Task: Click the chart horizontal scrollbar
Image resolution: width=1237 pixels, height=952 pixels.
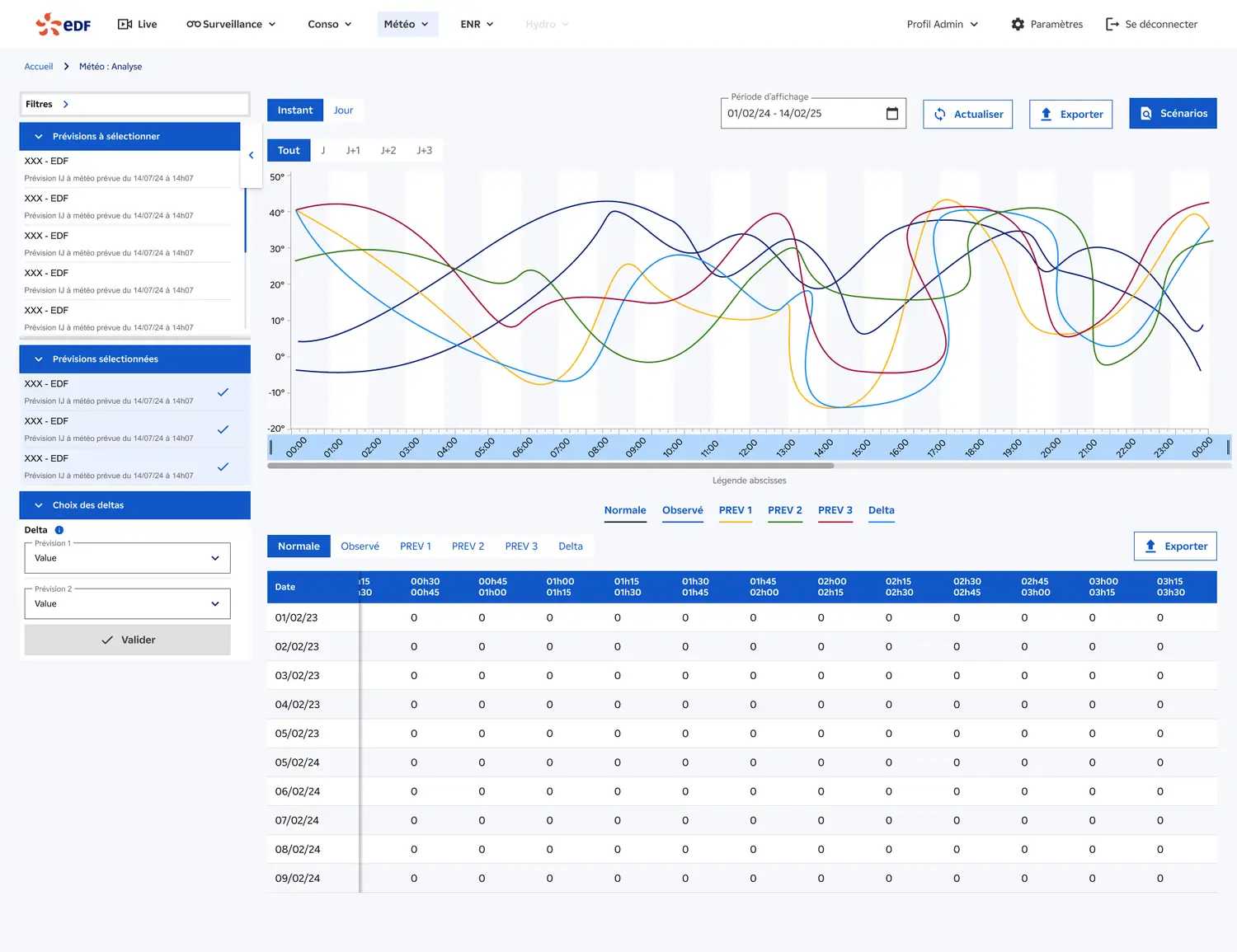Action: click(550, 466)
